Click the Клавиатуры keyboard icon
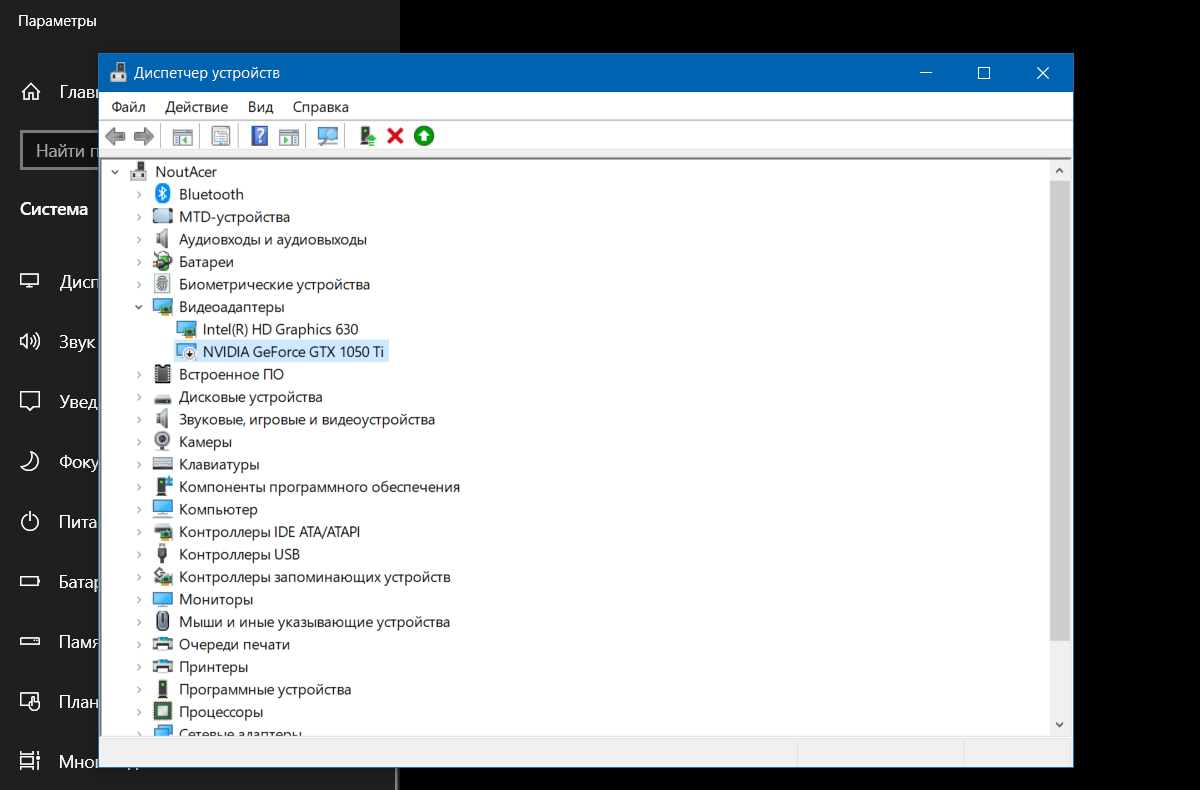1200x790 pixels. (x=162, y=464)
